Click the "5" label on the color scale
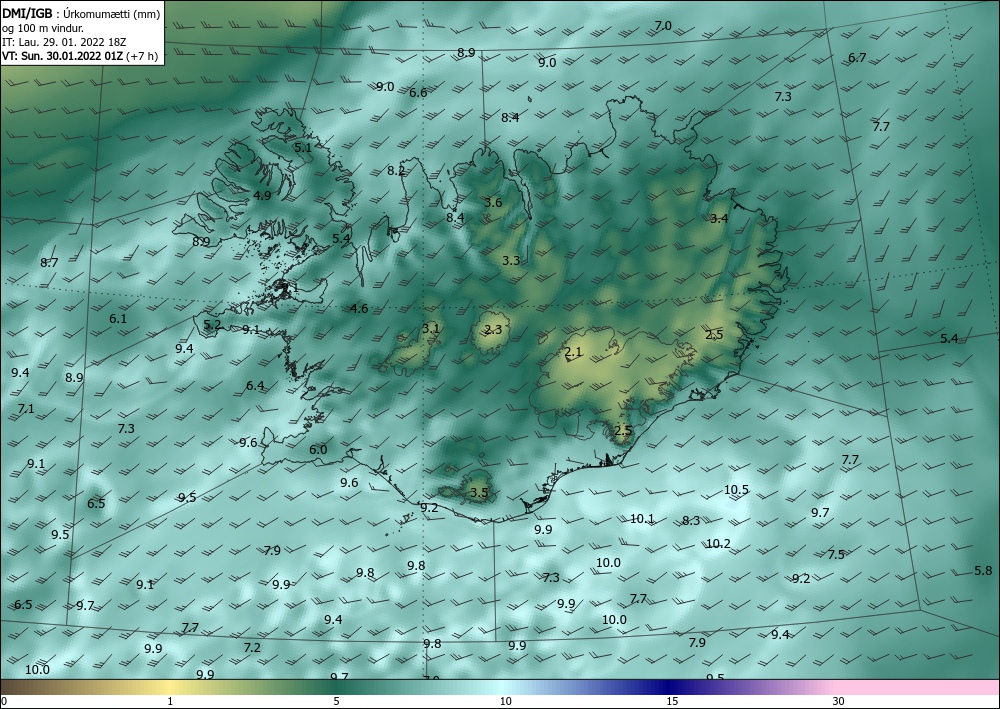 coord(336,701)
